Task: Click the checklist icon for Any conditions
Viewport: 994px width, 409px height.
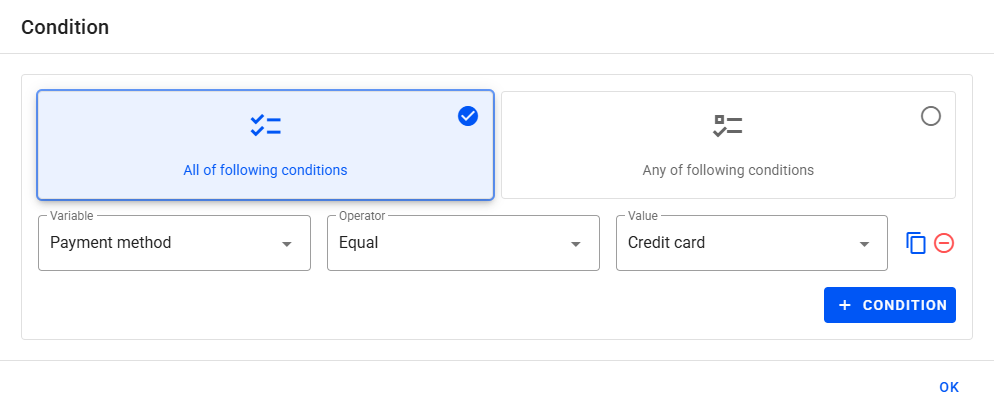Action: click(728, 126)
